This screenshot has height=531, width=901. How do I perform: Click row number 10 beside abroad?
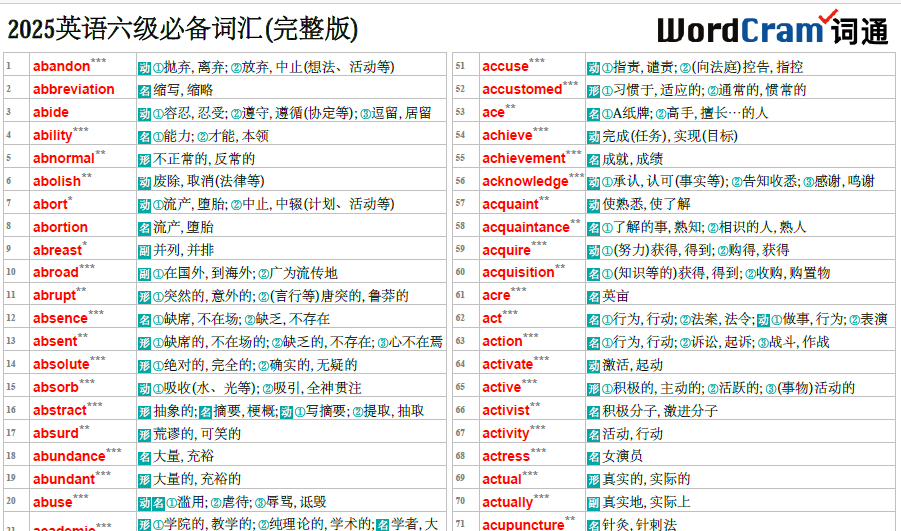click(10, 272)
